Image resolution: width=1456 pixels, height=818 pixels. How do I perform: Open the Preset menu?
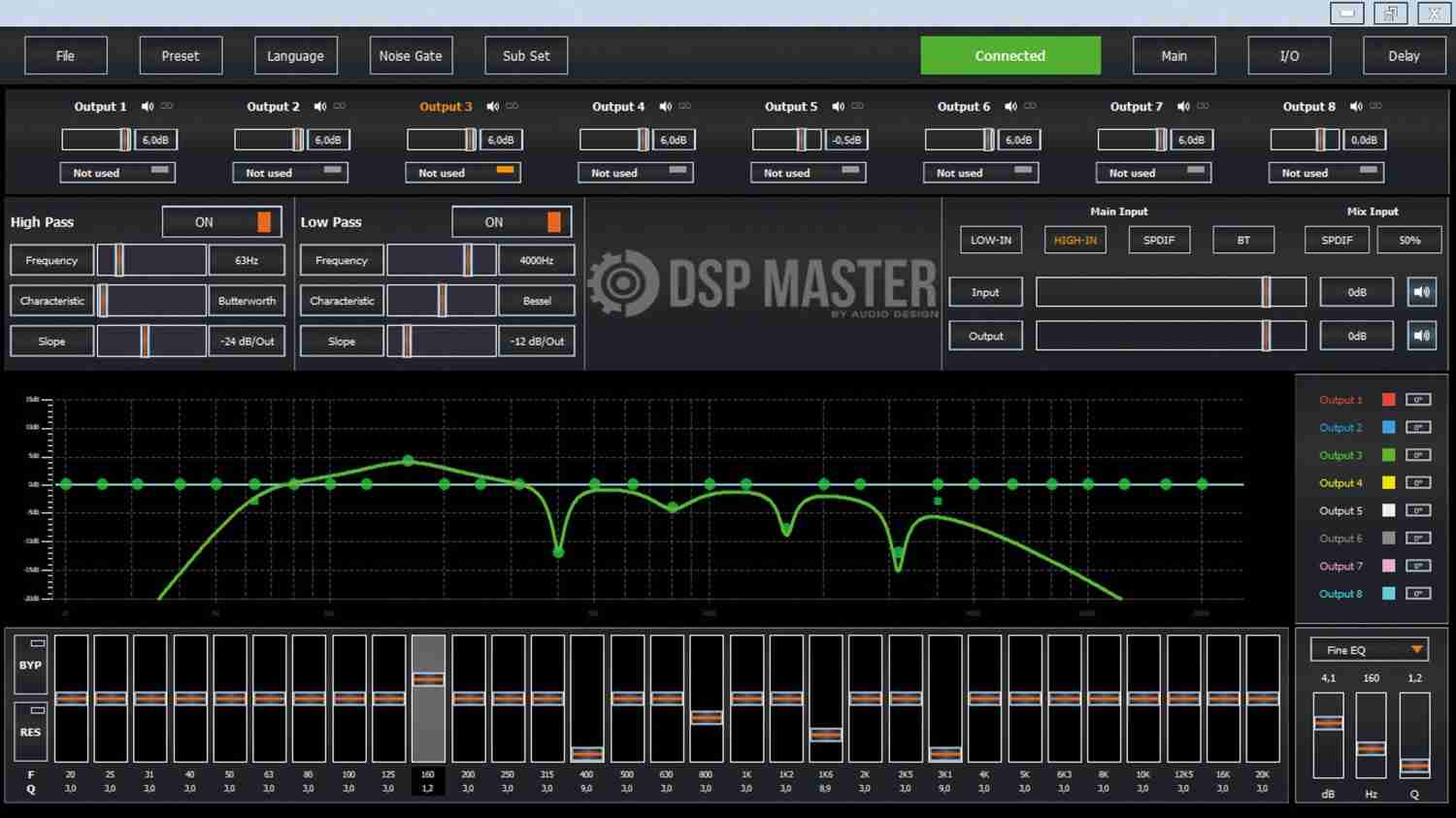[x=181, y=56]
